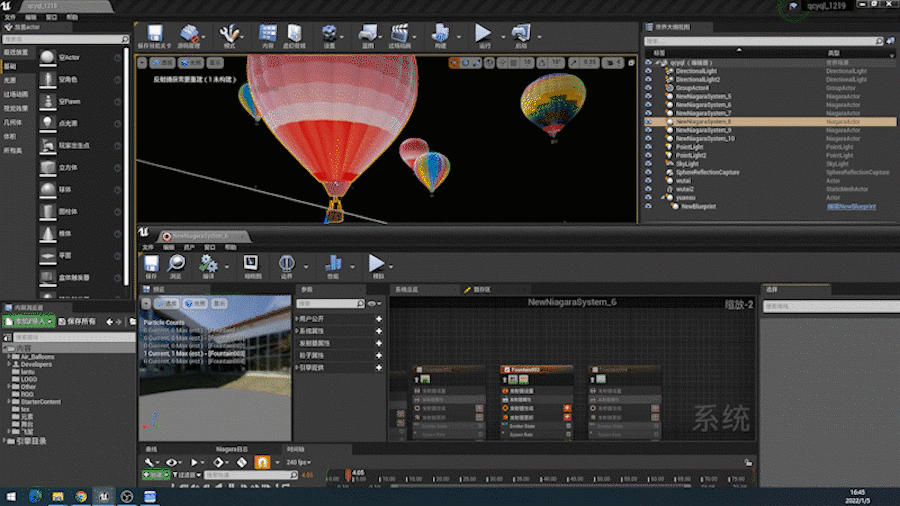Image resolution: width=900 pixels, height=506 pixels.
Task: Click the Settings gear toolbar icon
Action: (x=329, y=33)
